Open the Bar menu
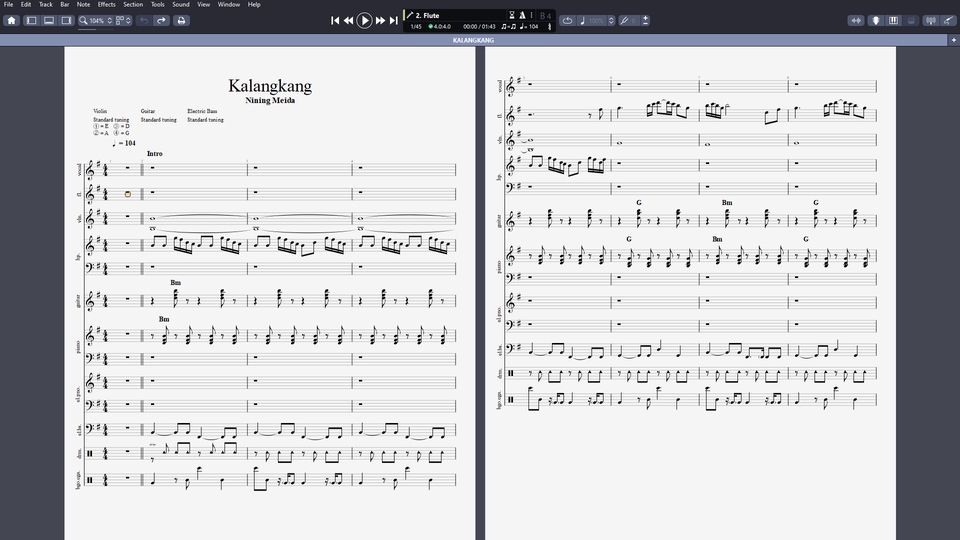The height and width of the screenshot is (540, 960). coord(64,4)
